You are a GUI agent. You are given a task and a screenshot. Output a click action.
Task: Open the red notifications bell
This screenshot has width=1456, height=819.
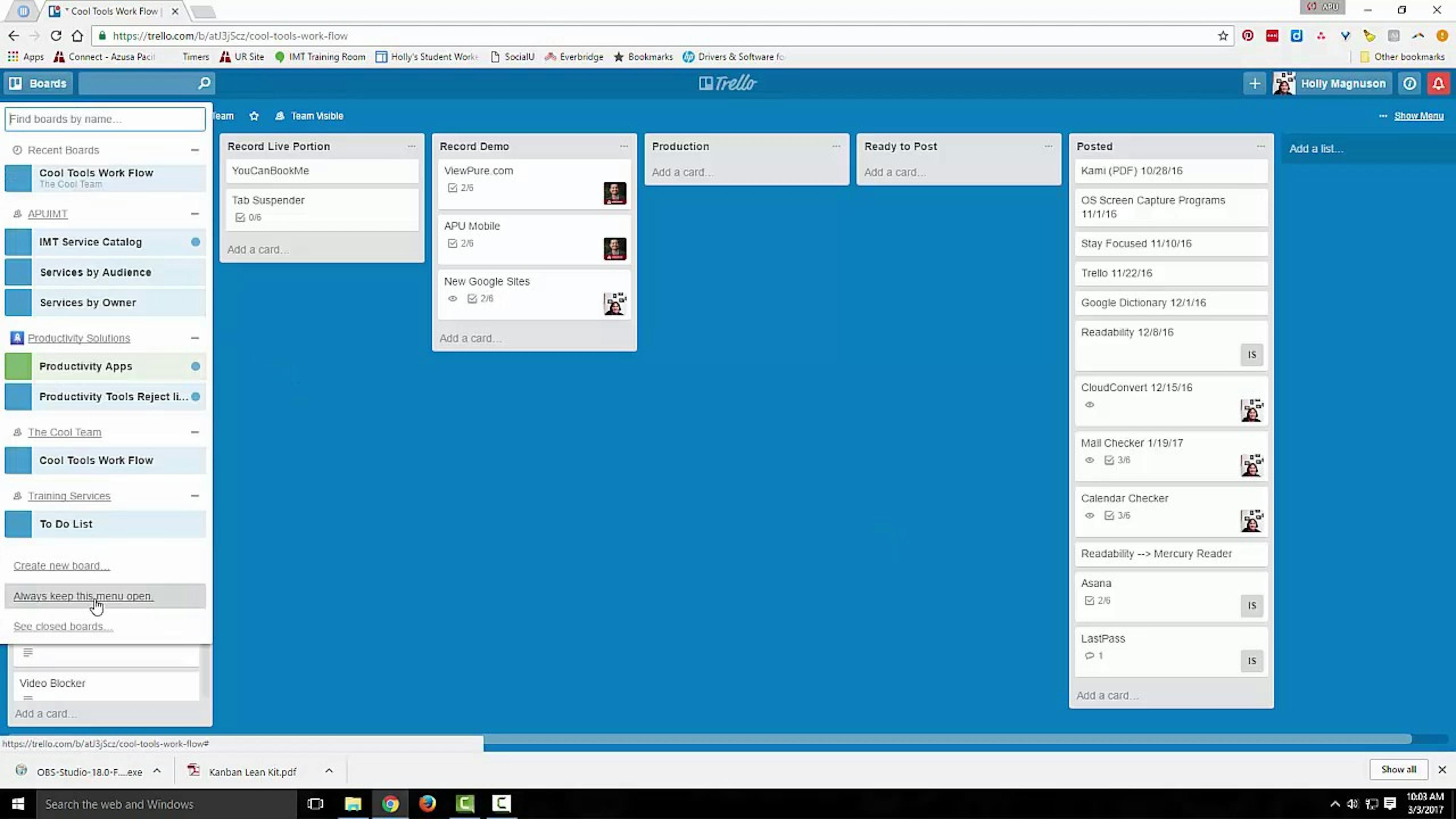(1438, 84)
